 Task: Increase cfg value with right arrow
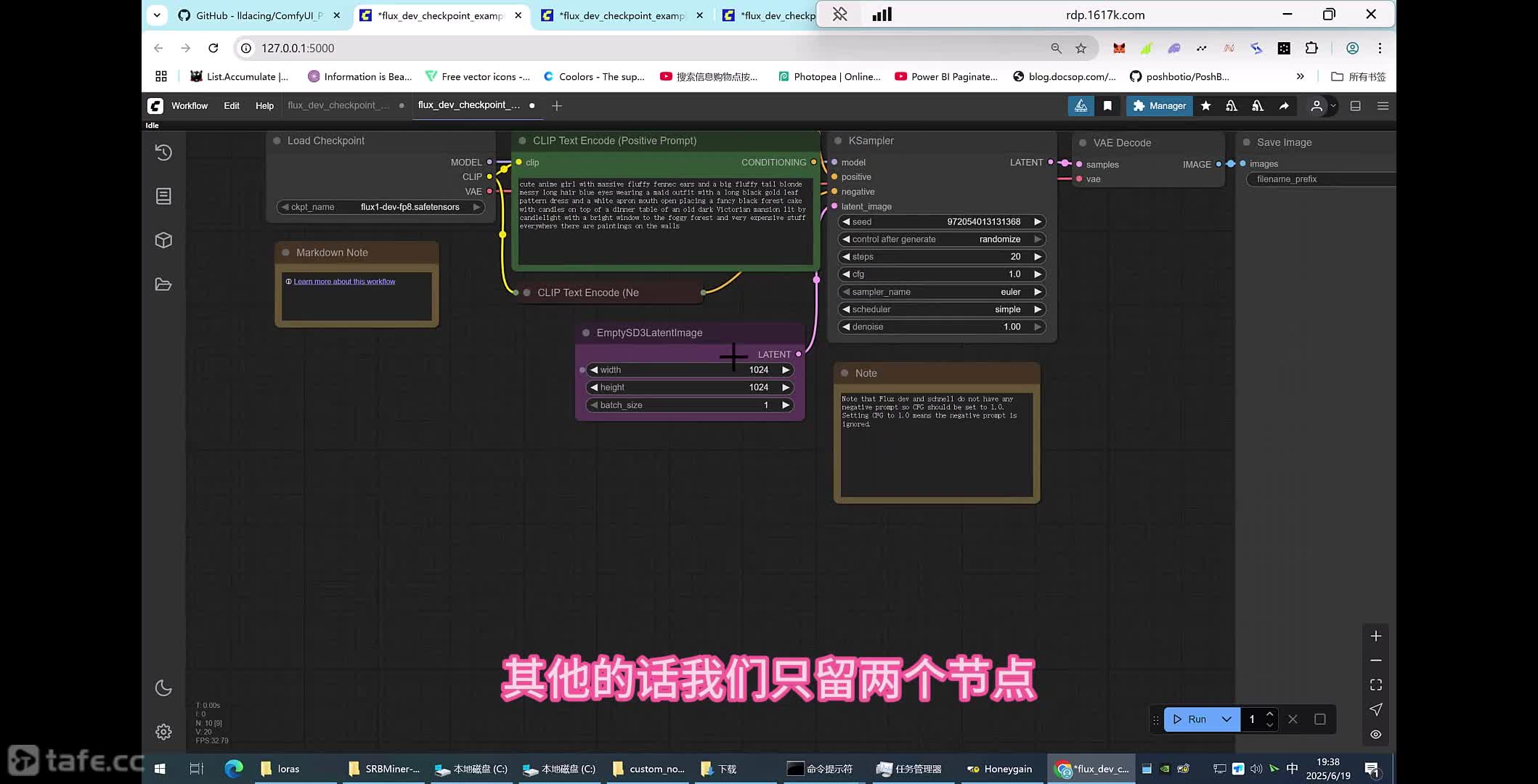coord(1038,274)
